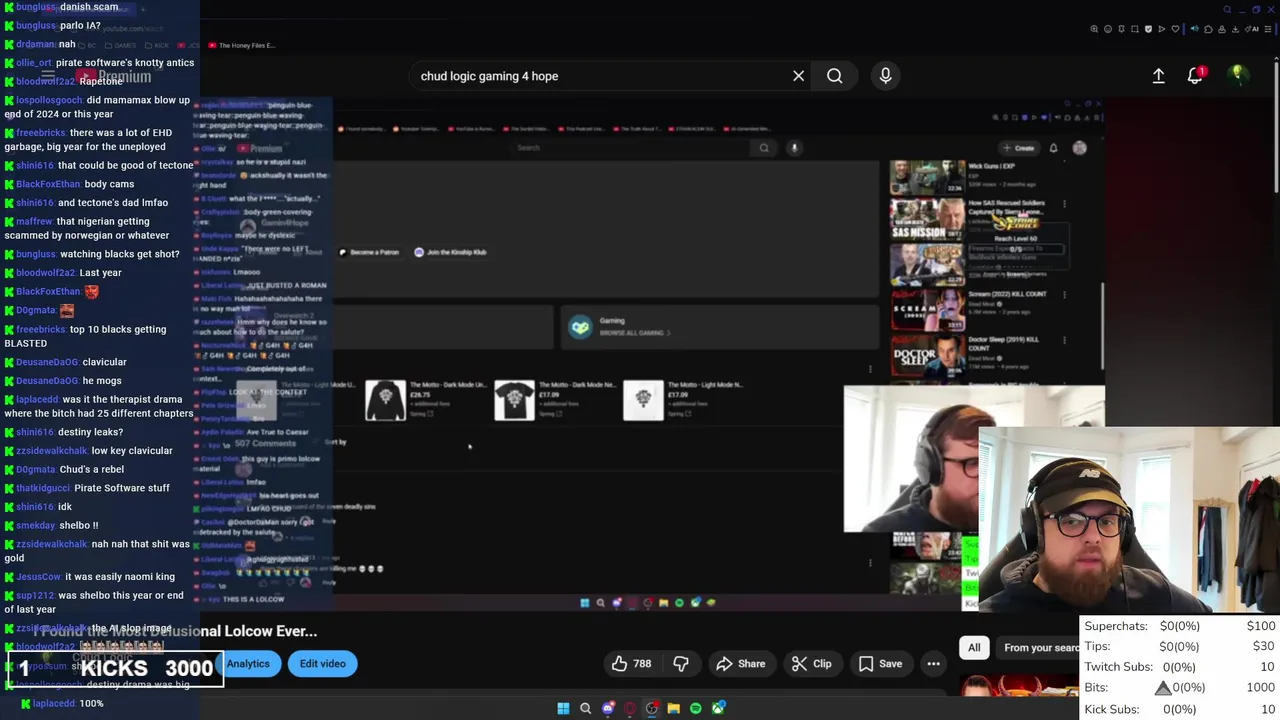Open the three-dot more actions menu
This screenshot has height=720, width=1280.
point(933,664)
